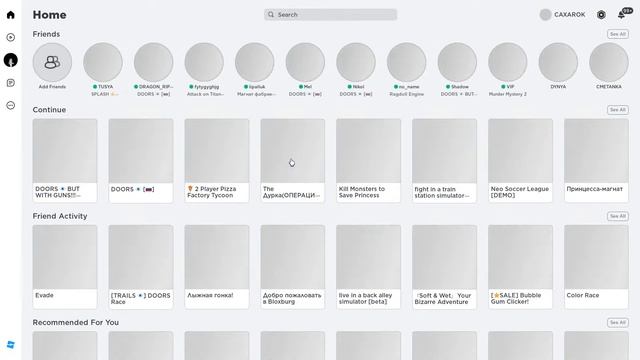Click See All for Friend Activity
This screenshot has width=640, height=360.
(618, 216)
